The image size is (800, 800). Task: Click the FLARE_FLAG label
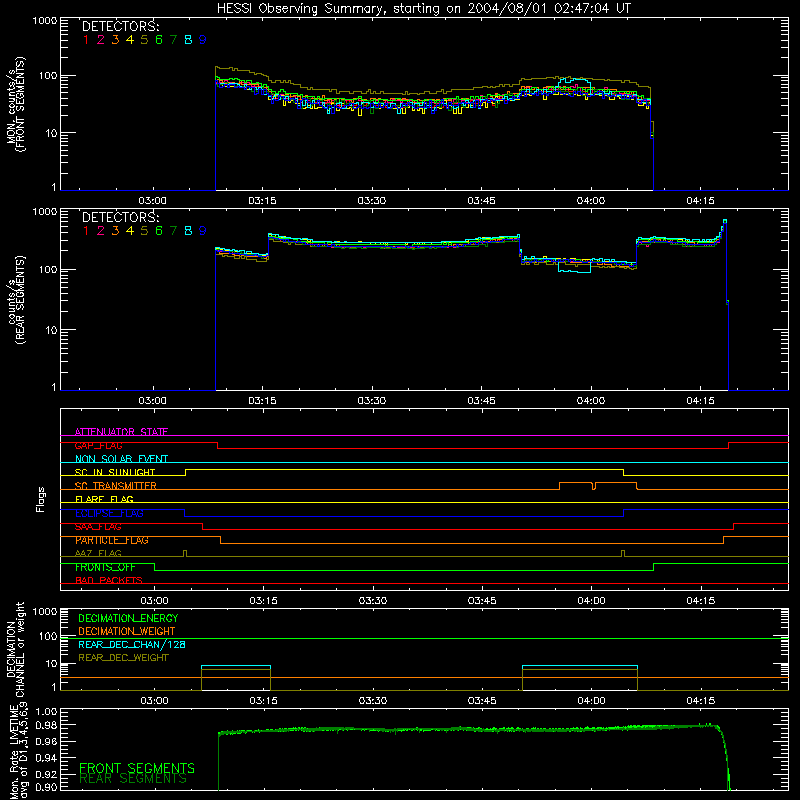pyautogui.click(x=104, y=499)
